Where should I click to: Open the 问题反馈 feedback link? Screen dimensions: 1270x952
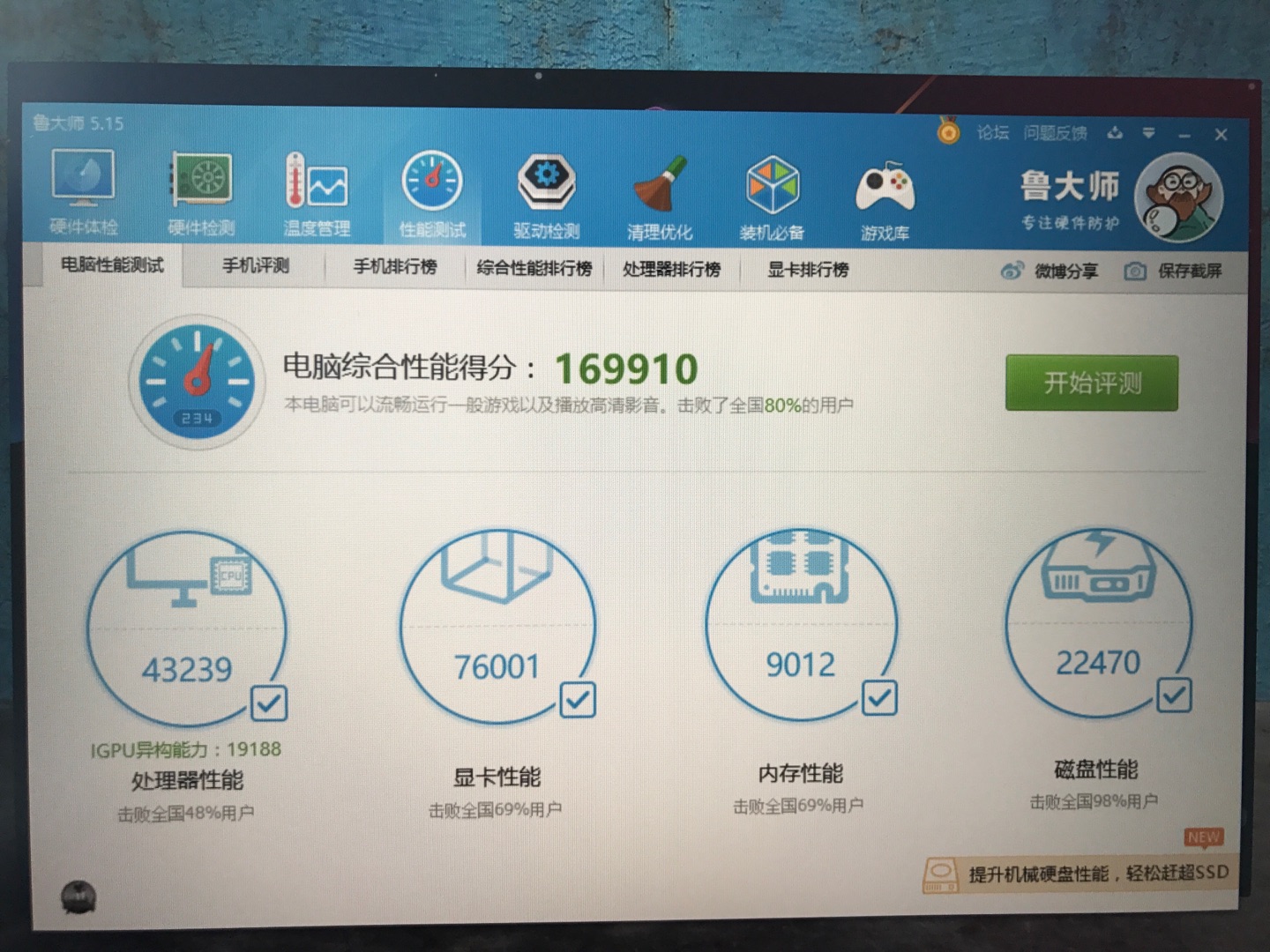click(x=1055, y=133)
